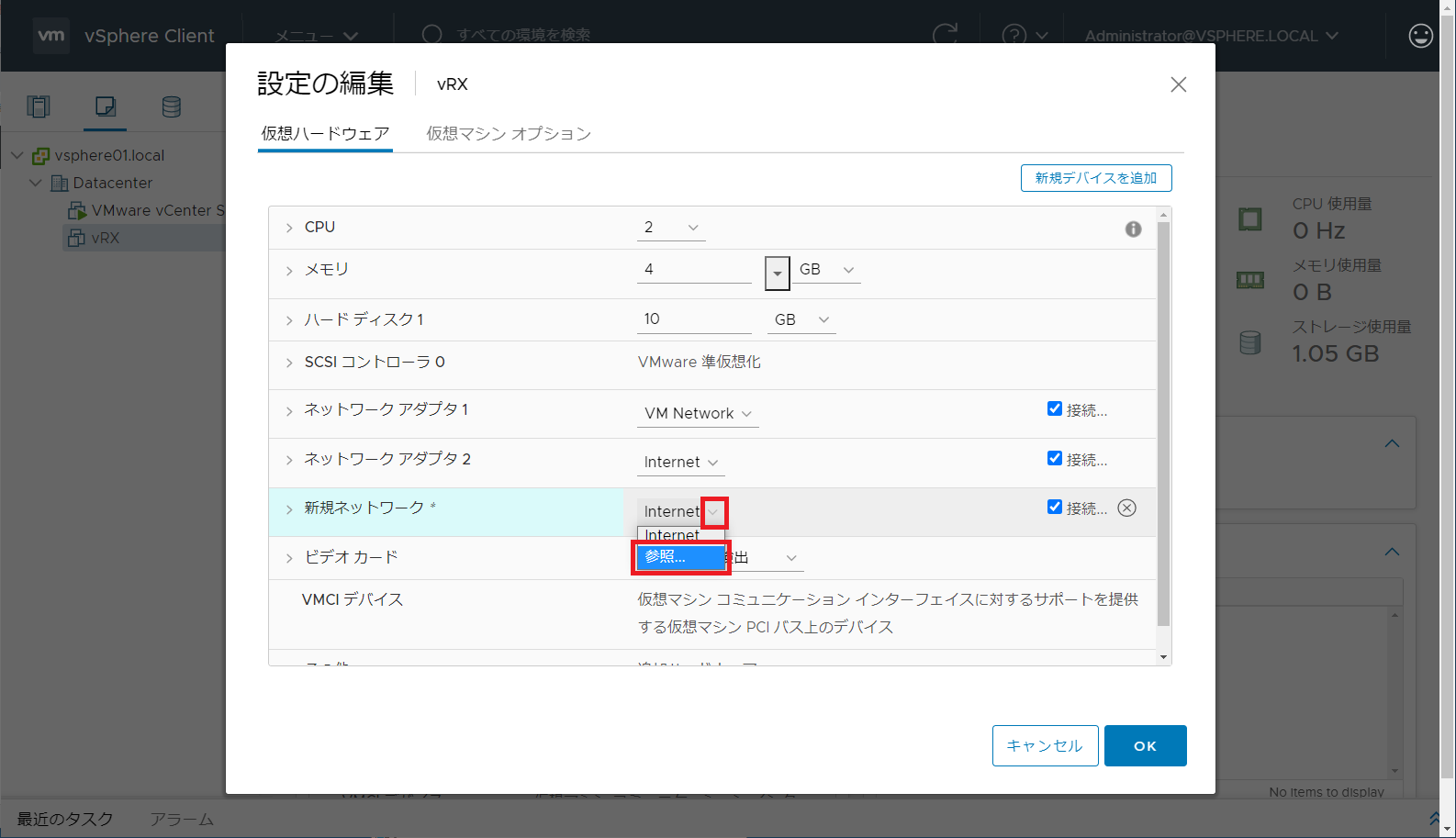Switch to the VMs and Templates view icon
This screenshot has height=838, width=1456.
(x=106, y=106)
